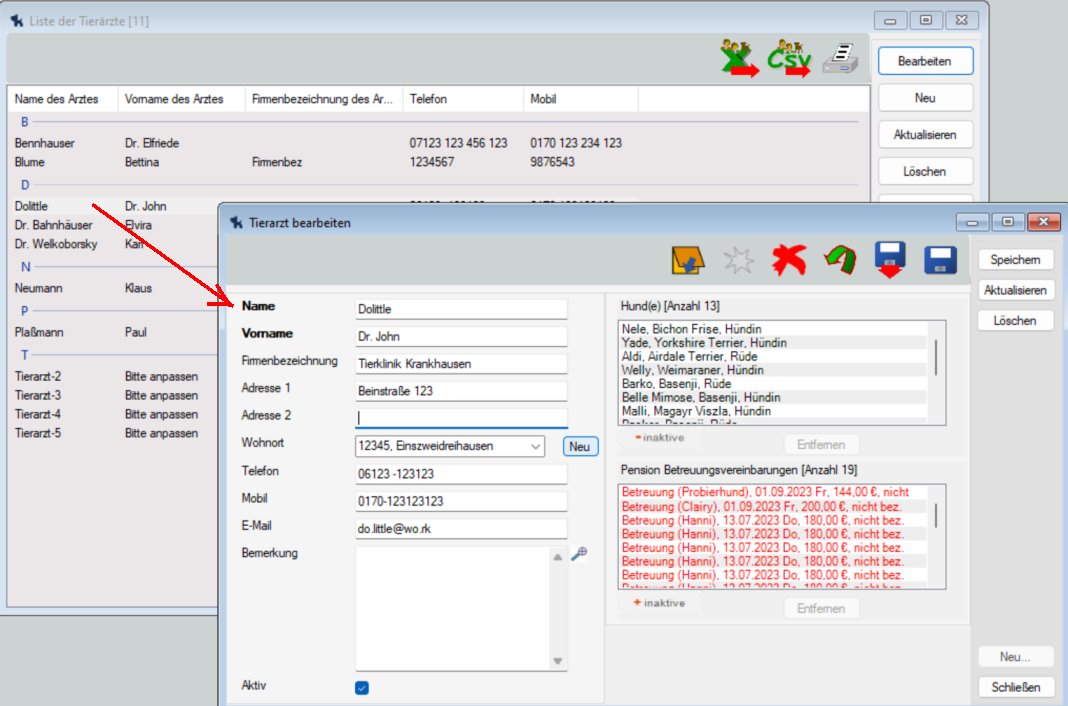Click the plain blue floppy save icon
Viewport: 1068px width, 706px height.
coord(940,261)
